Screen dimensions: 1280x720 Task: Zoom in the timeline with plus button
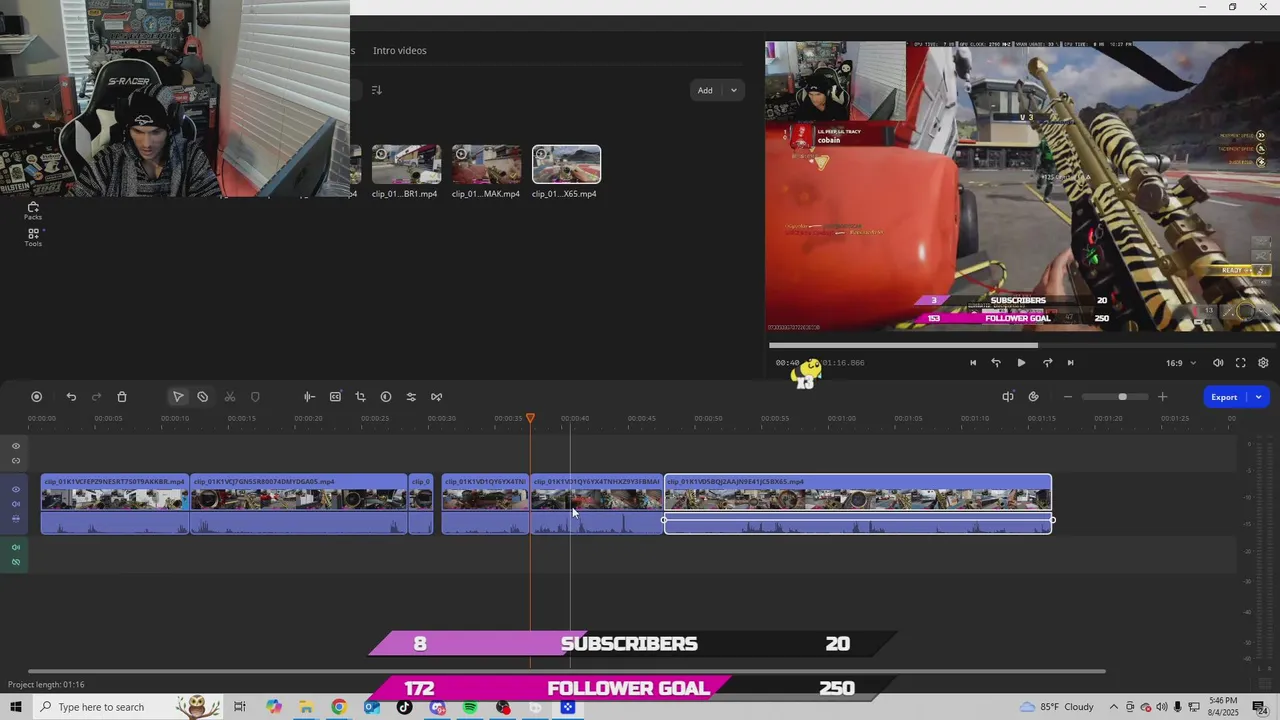point(1162,397)
